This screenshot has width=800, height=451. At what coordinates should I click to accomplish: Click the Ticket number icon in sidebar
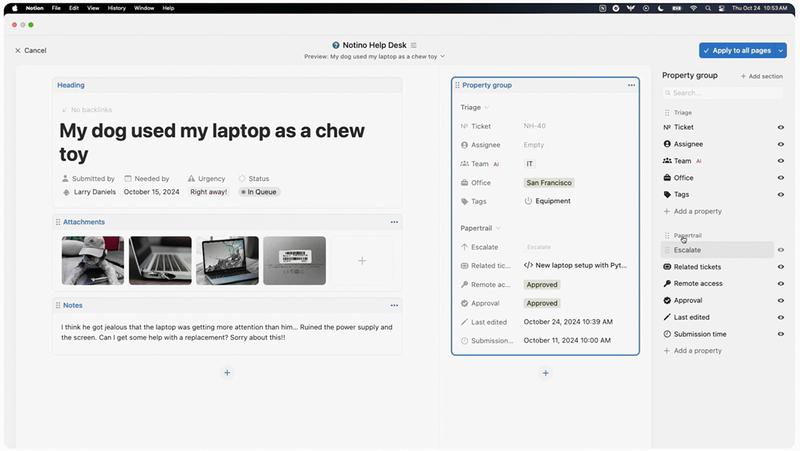(667, 127)
